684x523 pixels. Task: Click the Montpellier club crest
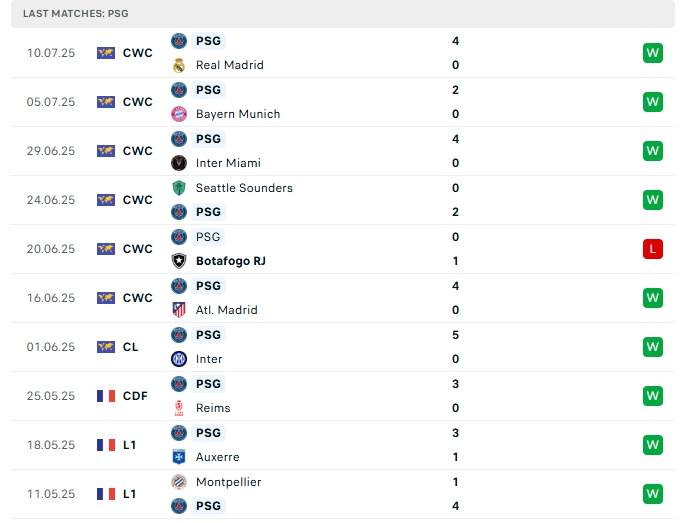pos(179,482)
